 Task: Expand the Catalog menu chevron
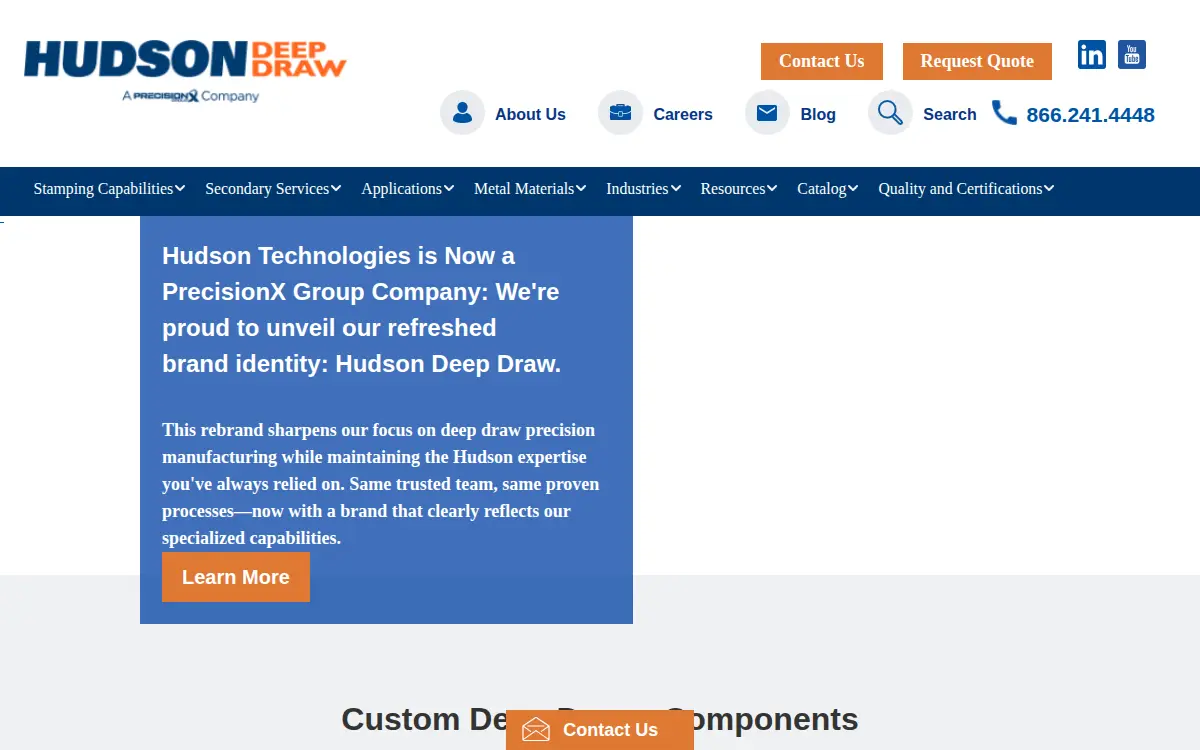(x=853, y=188)
